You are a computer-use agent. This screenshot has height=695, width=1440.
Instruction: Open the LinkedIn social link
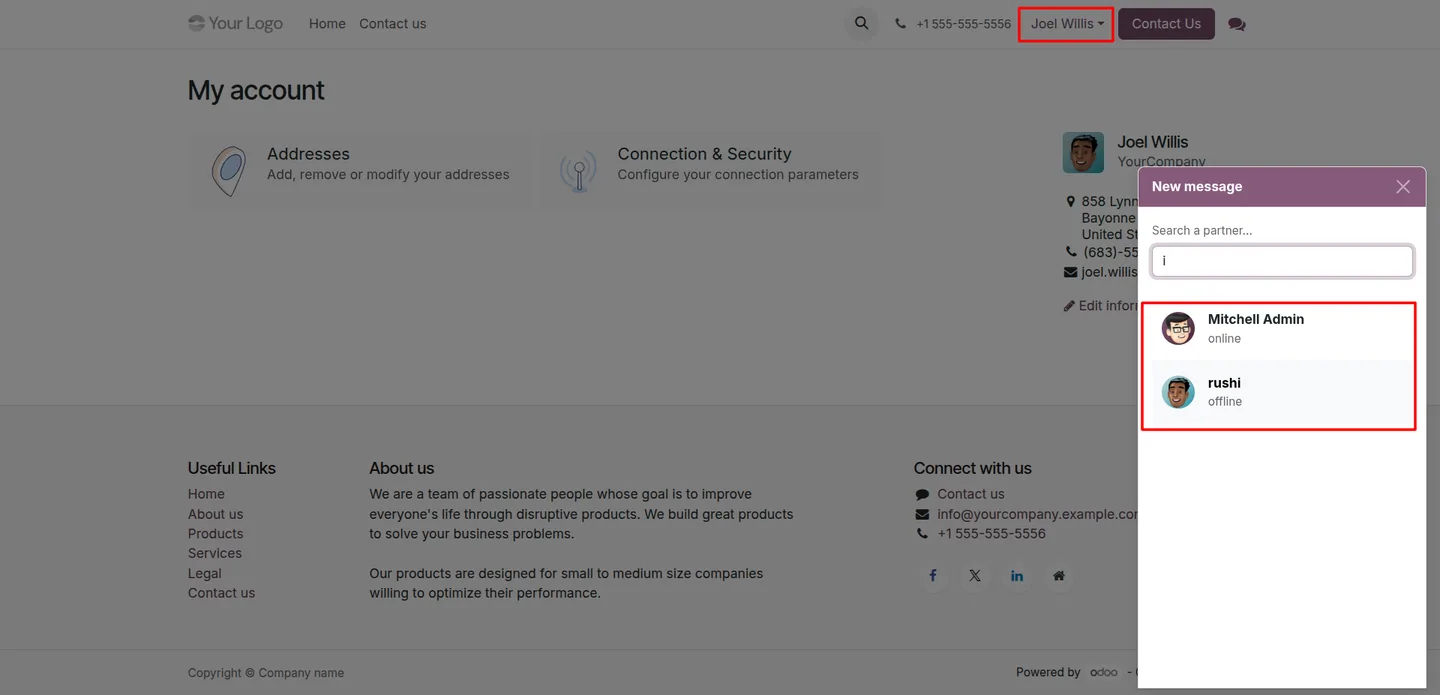(1017, 576)
